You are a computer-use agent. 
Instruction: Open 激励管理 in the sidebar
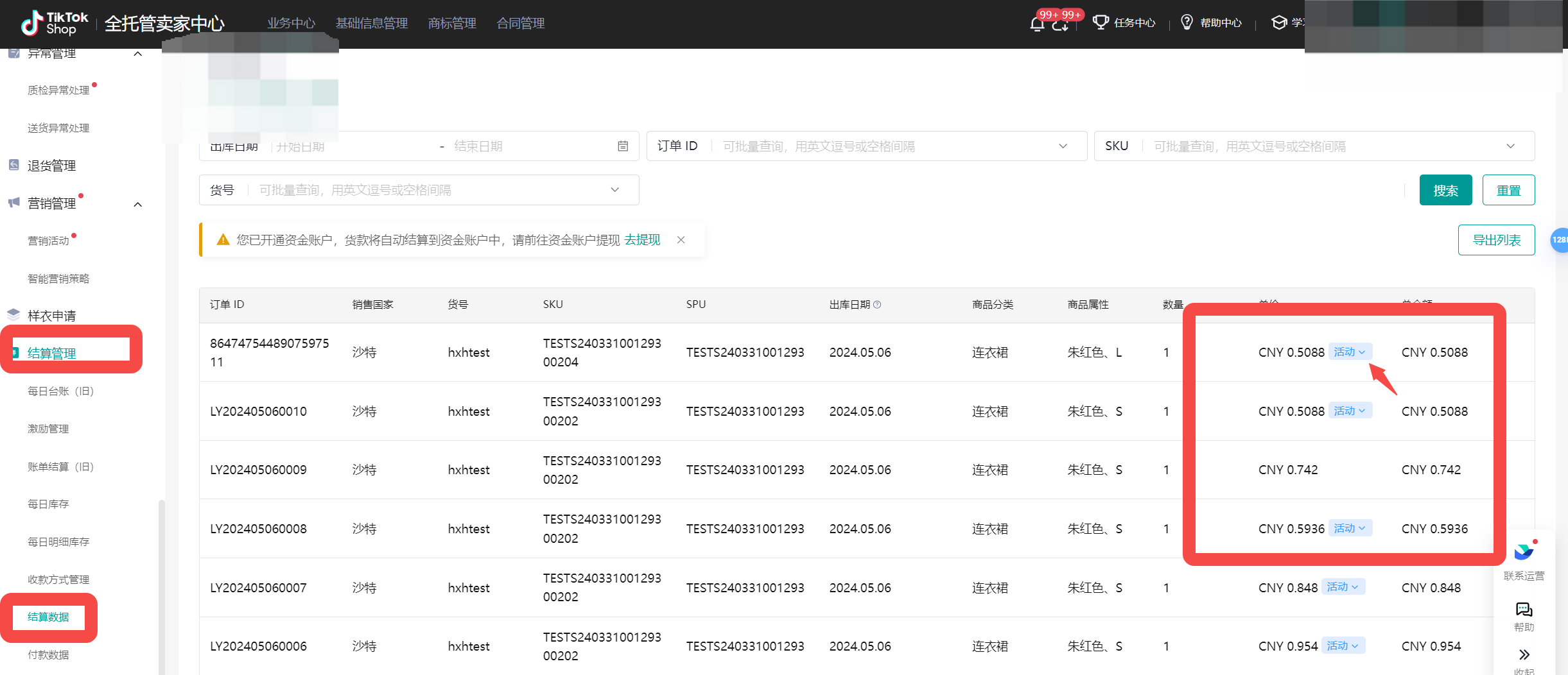tap(48, 429)
